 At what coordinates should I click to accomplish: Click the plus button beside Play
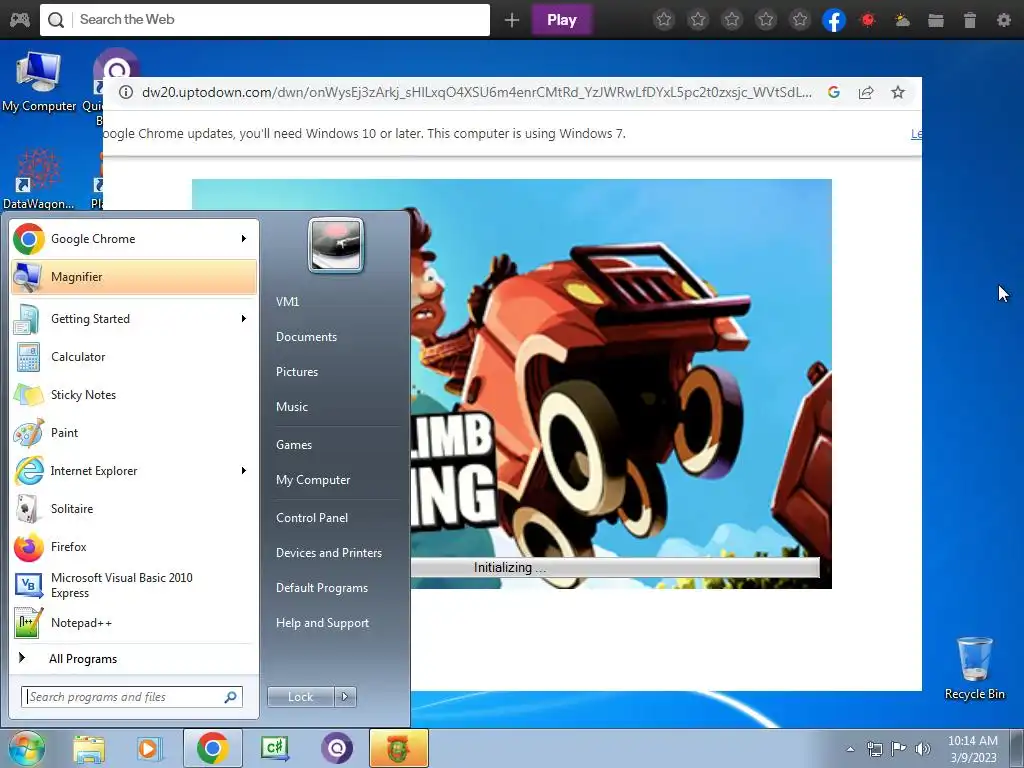[x=512, y=20]
